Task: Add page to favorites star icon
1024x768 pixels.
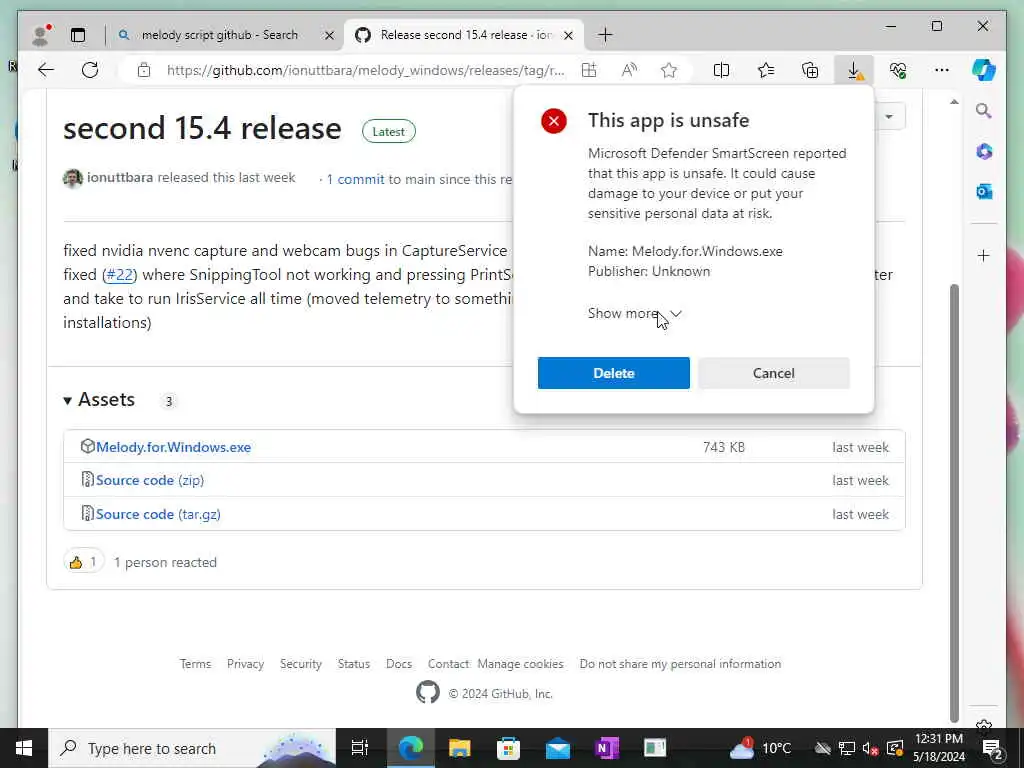Action: tap(669, 70)
